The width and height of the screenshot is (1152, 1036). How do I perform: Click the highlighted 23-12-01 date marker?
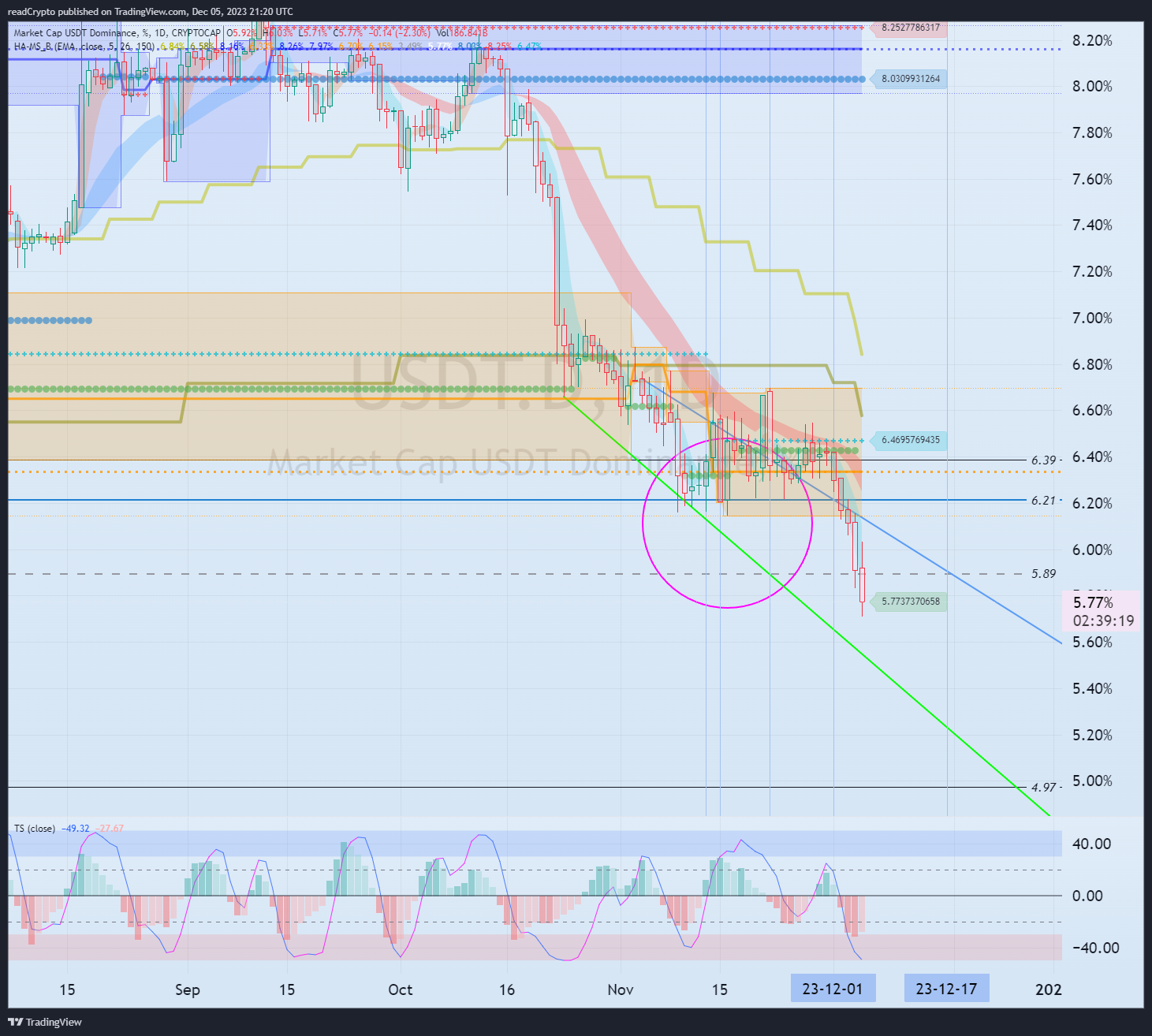[833, 989]
